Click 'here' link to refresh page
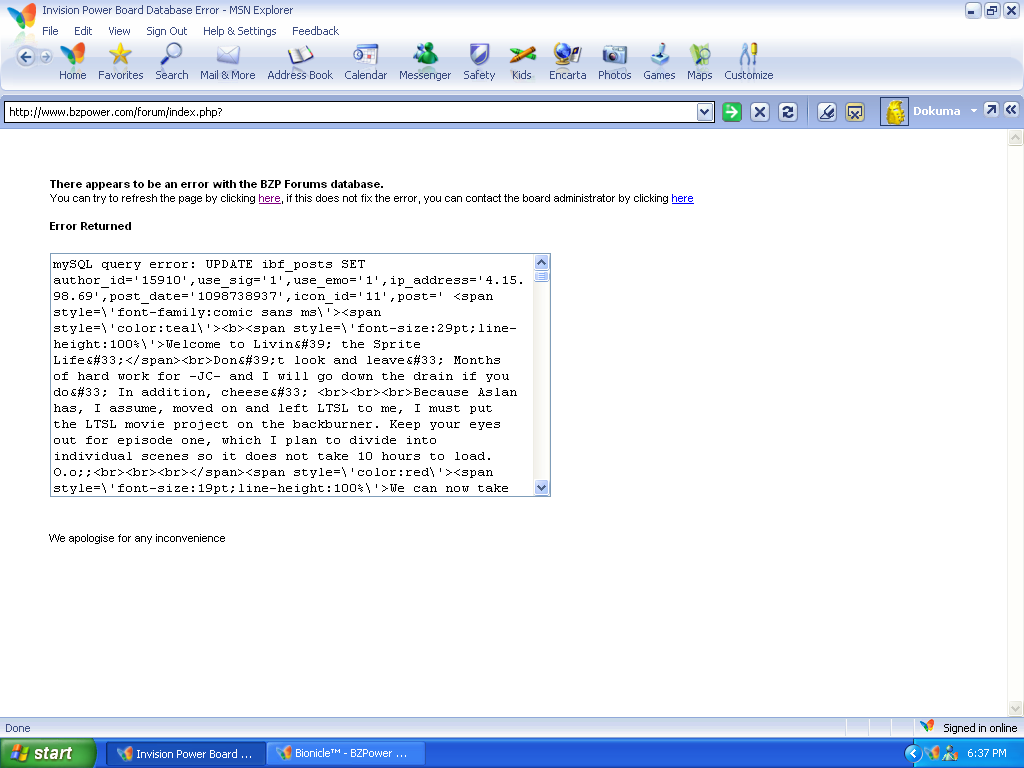 269,198
